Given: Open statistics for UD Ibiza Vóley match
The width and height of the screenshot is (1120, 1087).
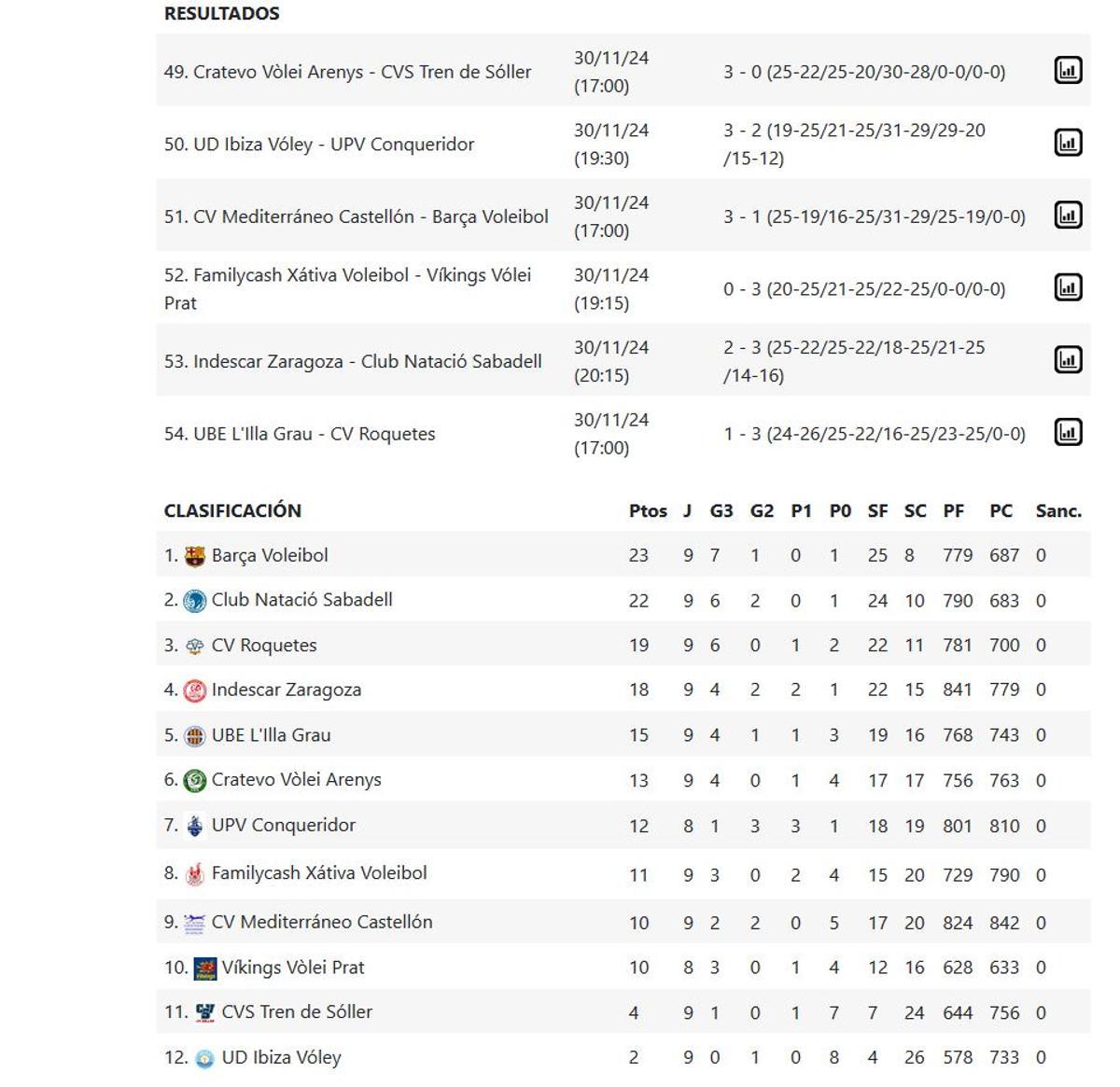Looking at the screenshot, I should pos(1068,143).
